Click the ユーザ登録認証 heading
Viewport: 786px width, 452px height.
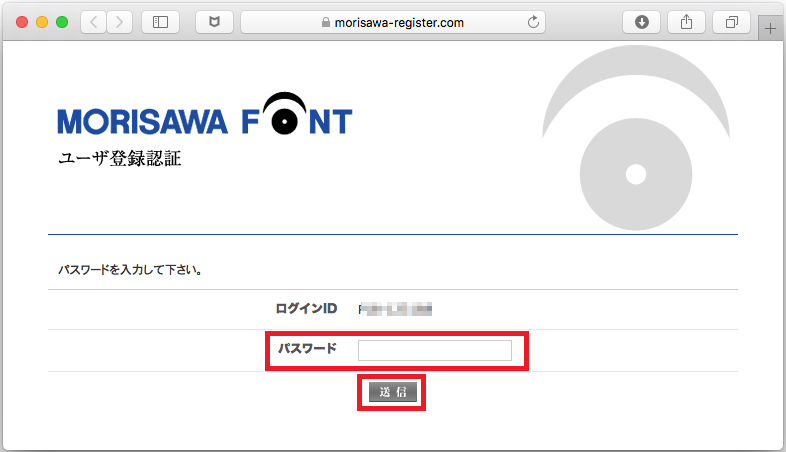[x=120, y=158]
